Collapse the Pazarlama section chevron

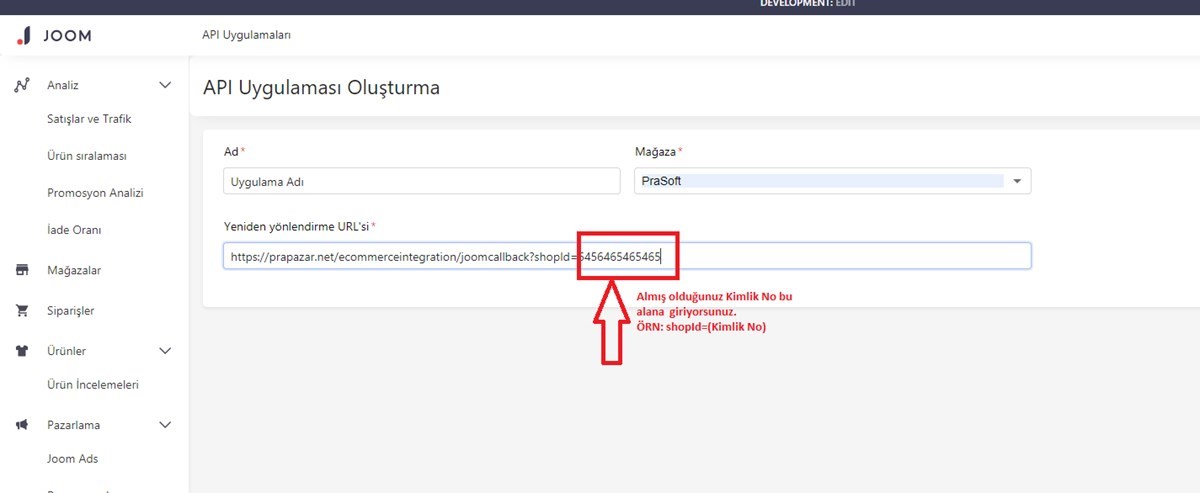pyautogui.click(x=166, y=425)
